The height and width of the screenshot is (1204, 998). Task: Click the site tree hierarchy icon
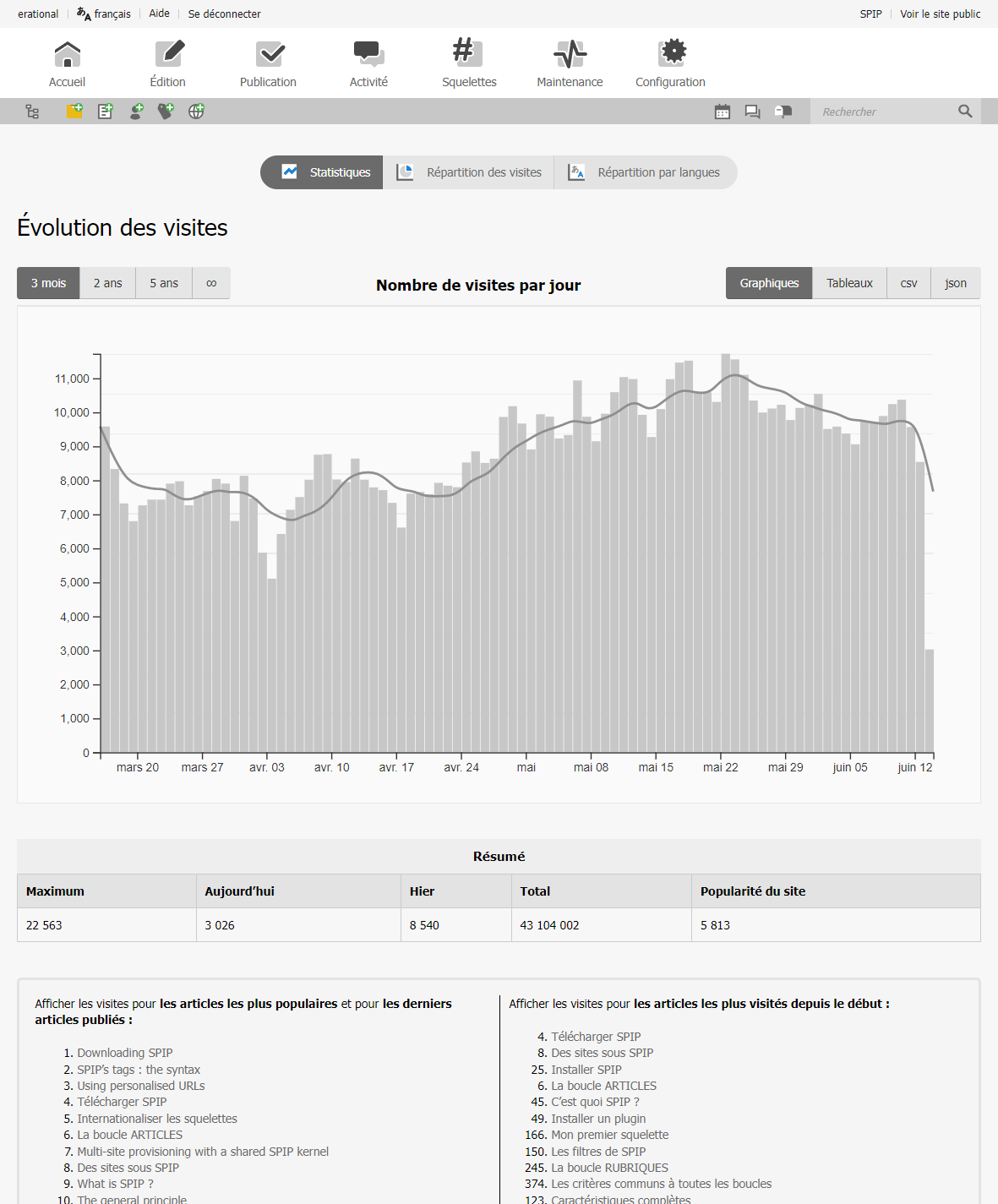[x=32, y=112]
